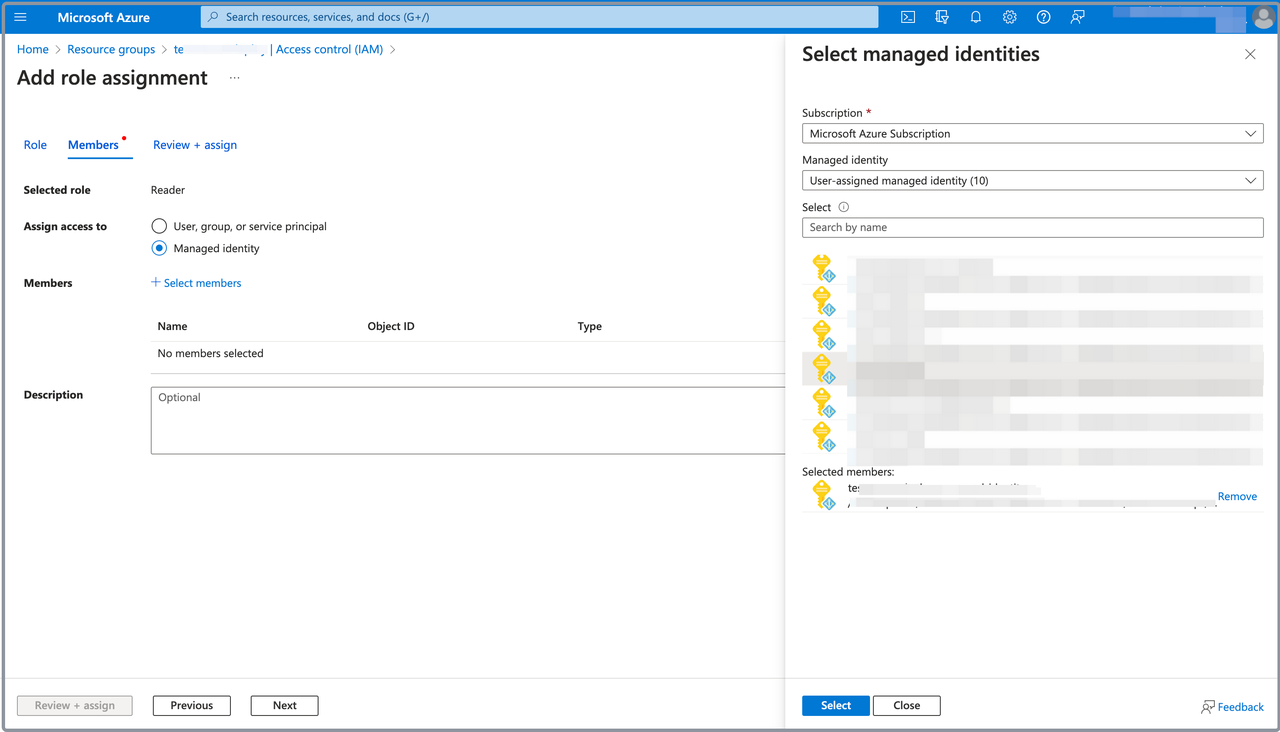The image size is (1280, 732).
Task: Open Azure Cloud Shell from the top bar
Action: [x=907, y=17]
